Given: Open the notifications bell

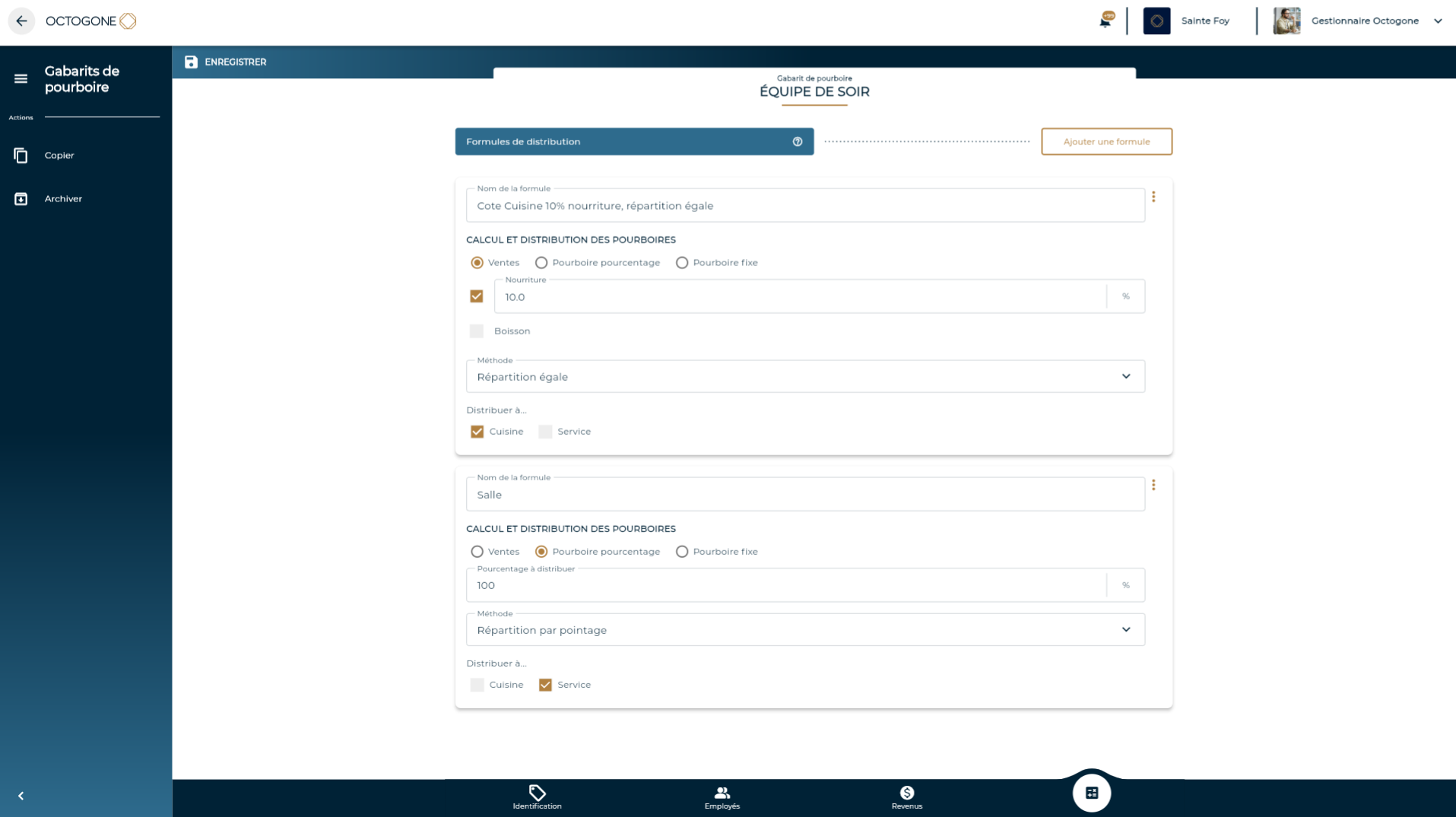Looking at the screenshot, I should [x=1105, y=21].
